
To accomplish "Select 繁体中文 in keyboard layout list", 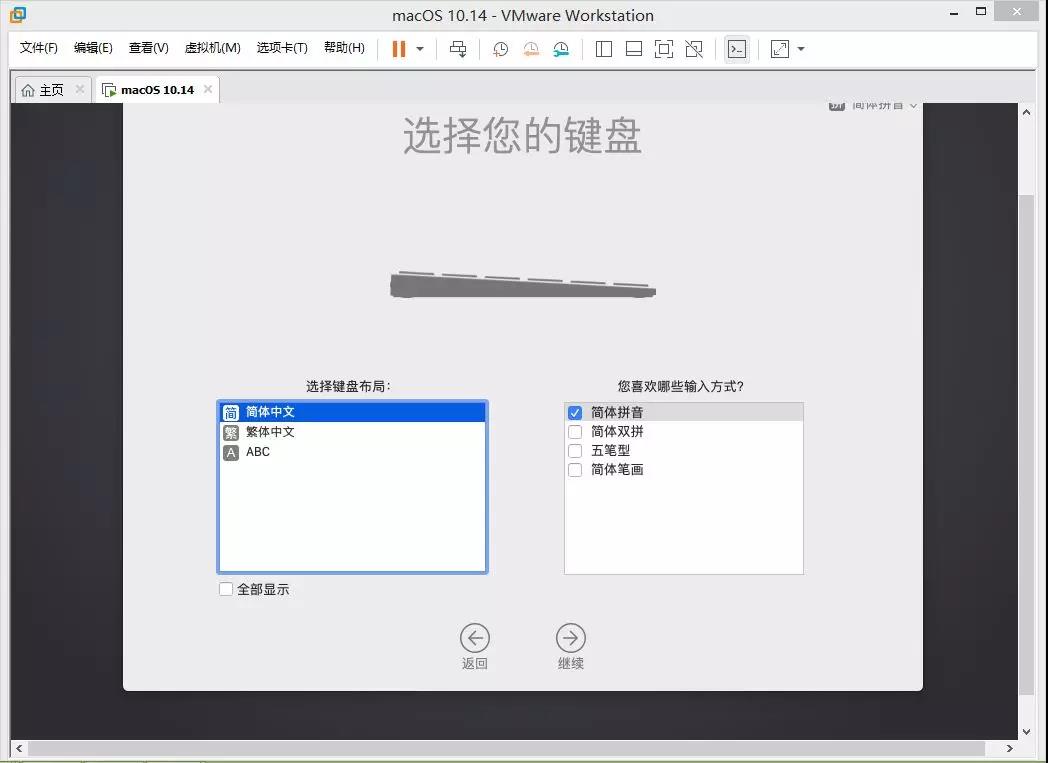I will (x=270, y=432).
